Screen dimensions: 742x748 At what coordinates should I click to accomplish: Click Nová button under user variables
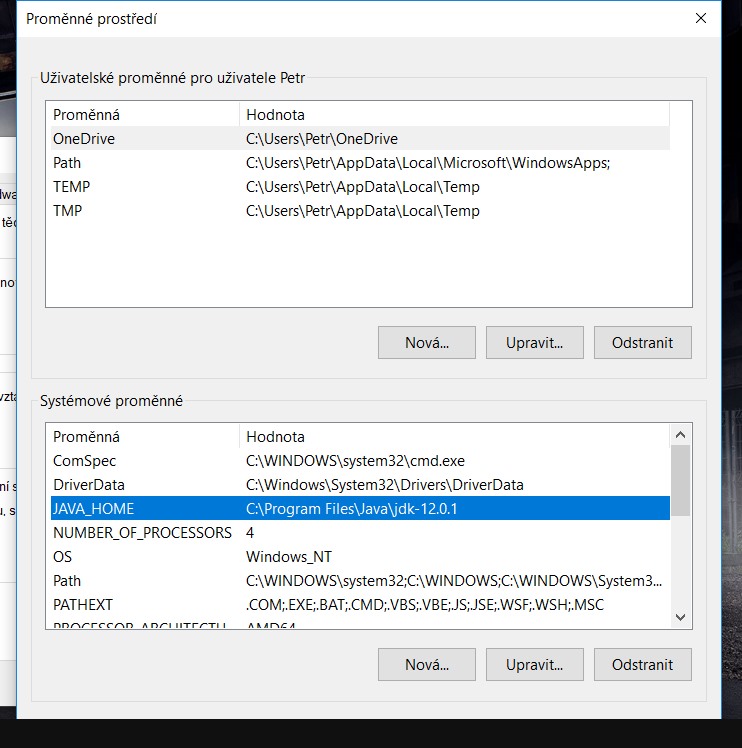[x=426, y=342]
